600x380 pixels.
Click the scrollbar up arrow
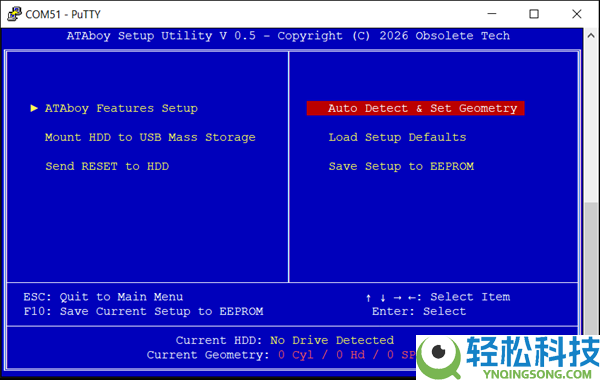click(x=591, y=36)
